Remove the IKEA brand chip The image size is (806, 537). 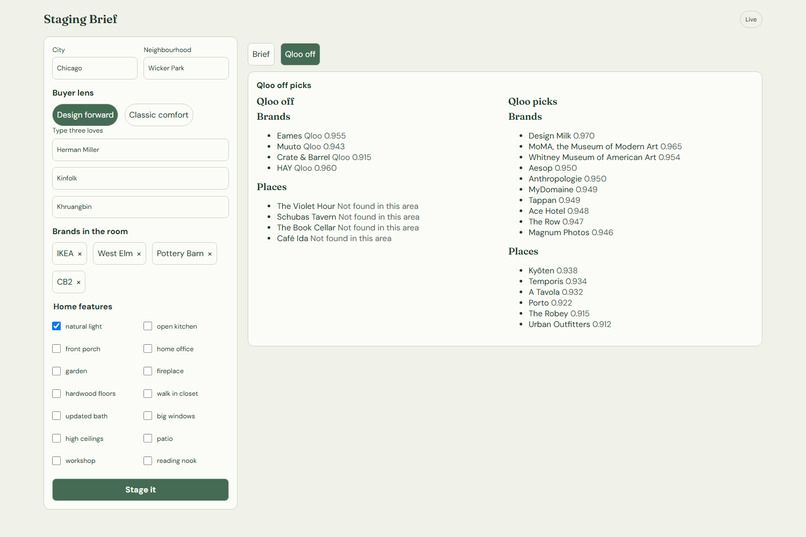coord(80,254)
